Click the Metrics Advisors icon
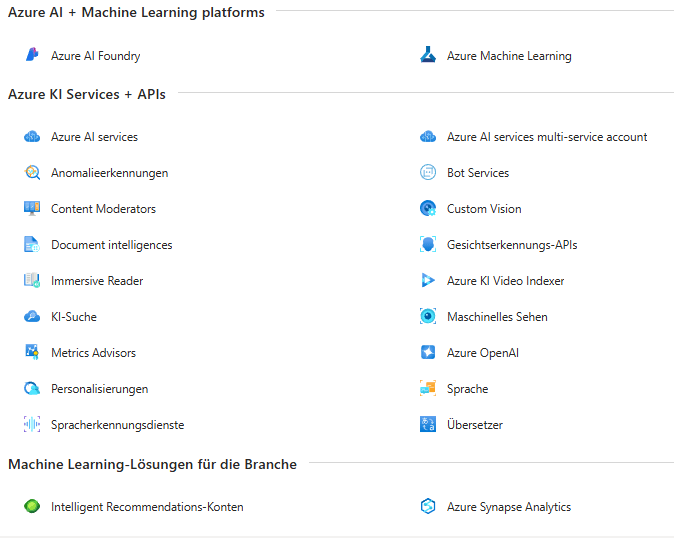 click(x=32, y=353)
